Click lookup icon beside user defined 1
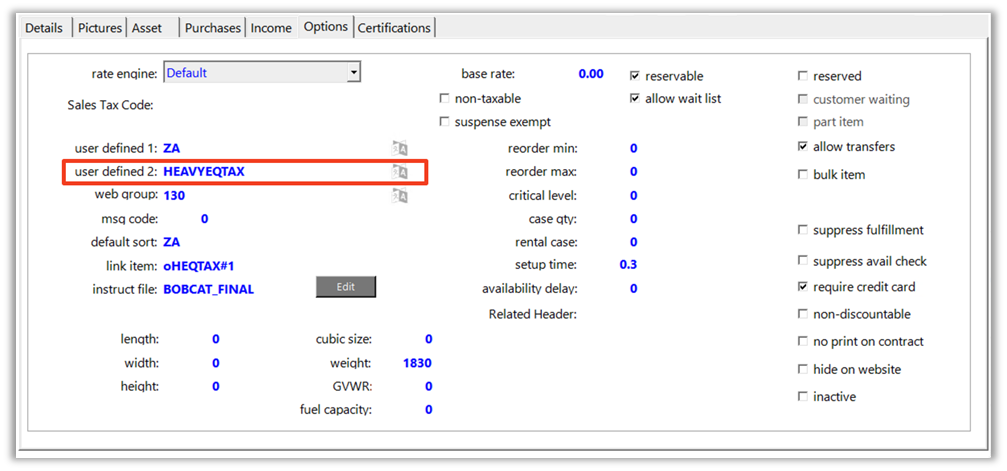 tap(400, 148)
